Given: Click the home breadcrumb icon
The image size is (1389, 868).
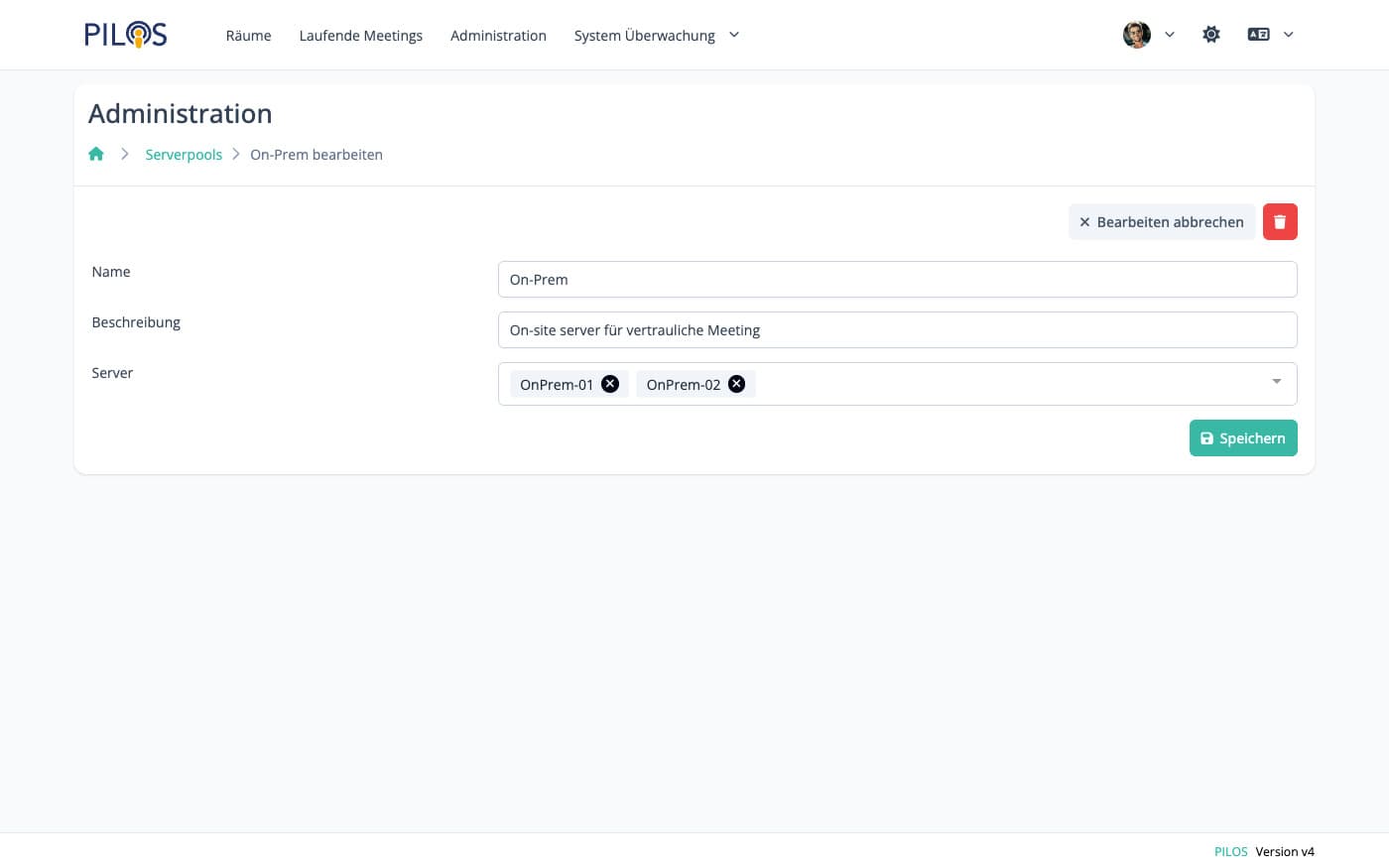Looking at the screenshot, I should click(x=96, y=154).
